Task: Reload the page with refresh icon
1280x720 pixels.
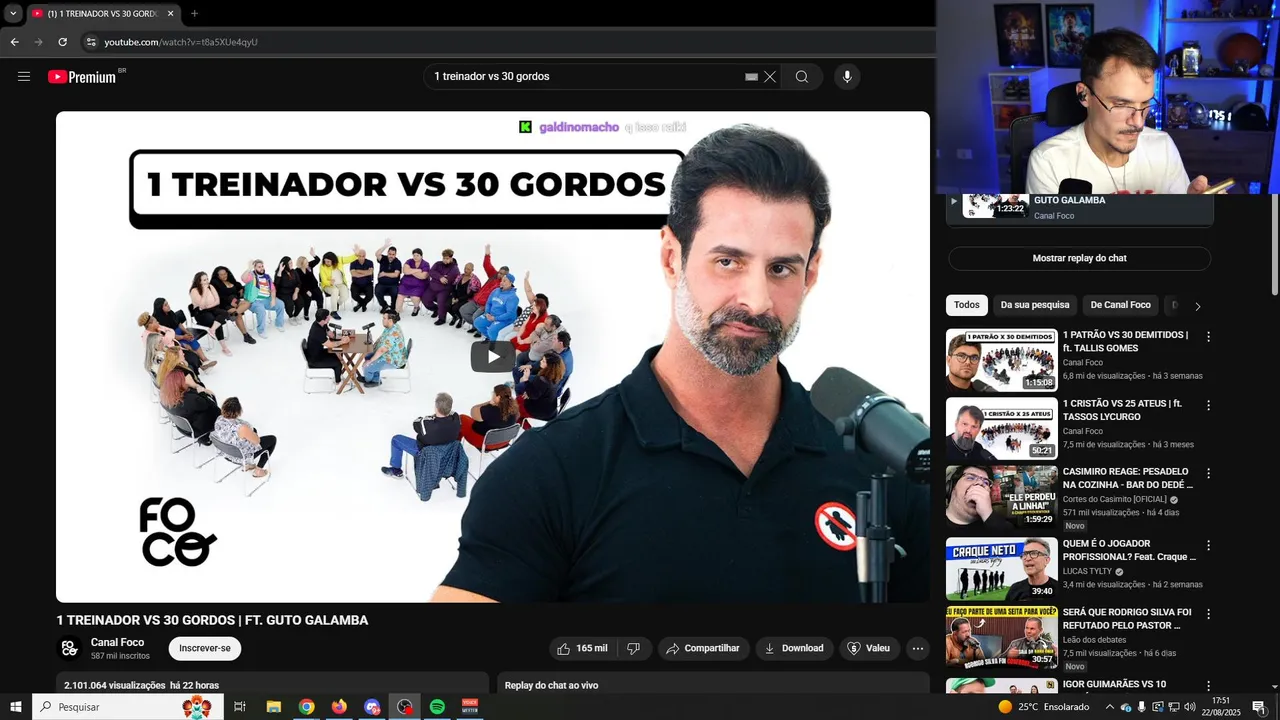Action: coord(62,42)
